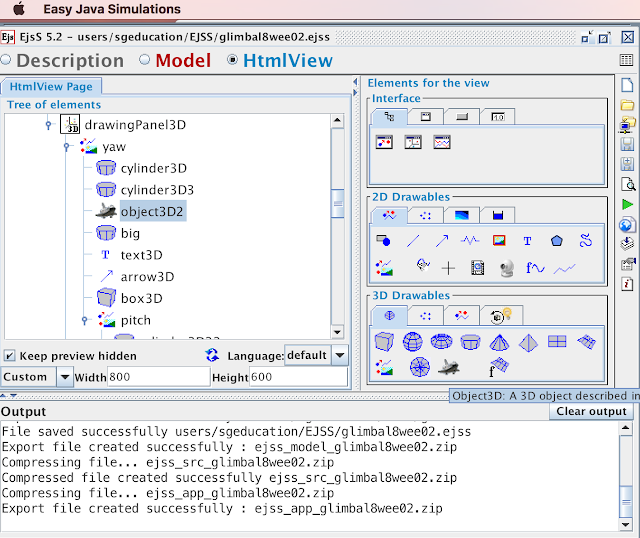
Task: Open the Apple menu
Action: [19, 9]
